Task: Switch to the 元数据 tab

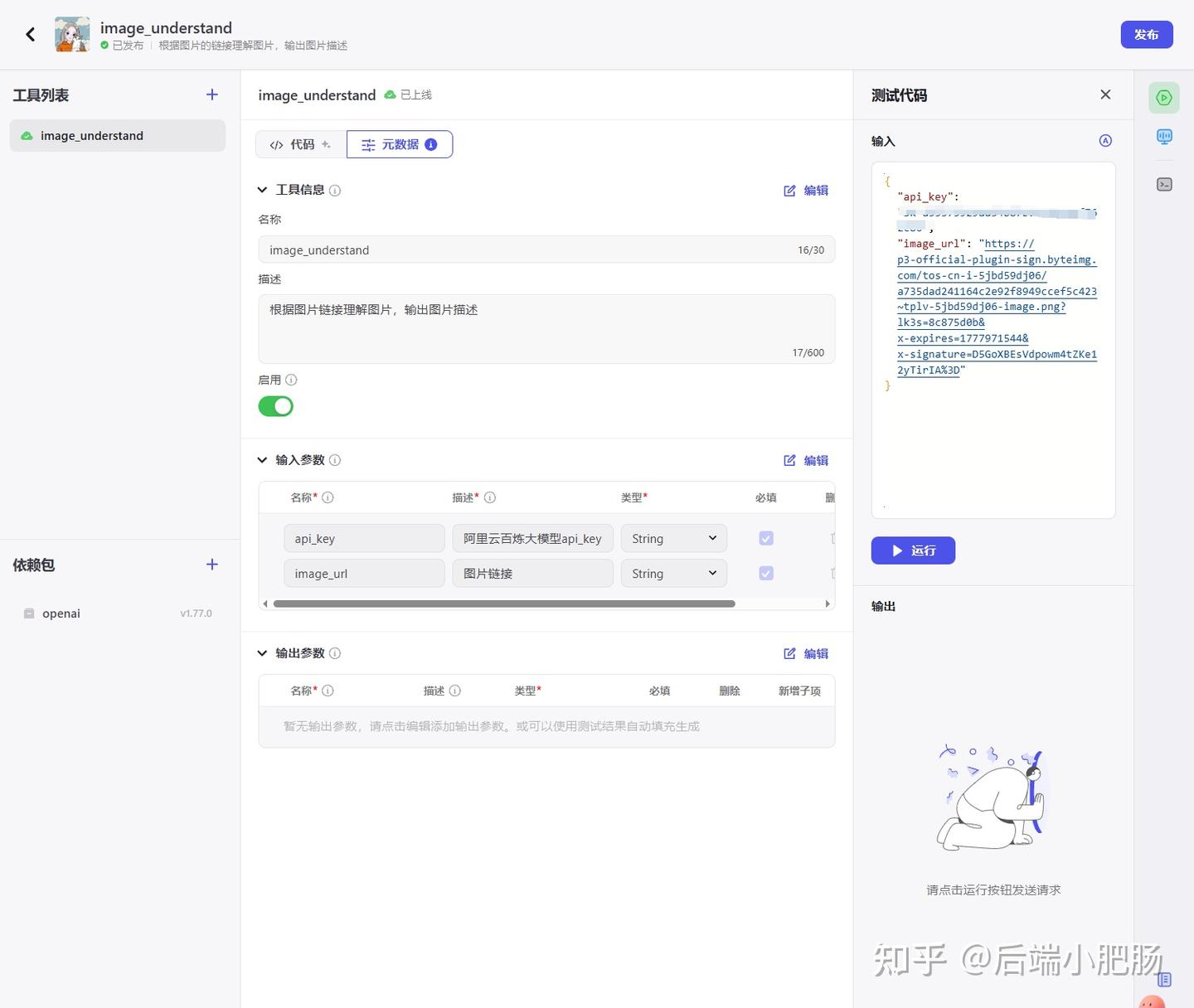Action: 400,144
